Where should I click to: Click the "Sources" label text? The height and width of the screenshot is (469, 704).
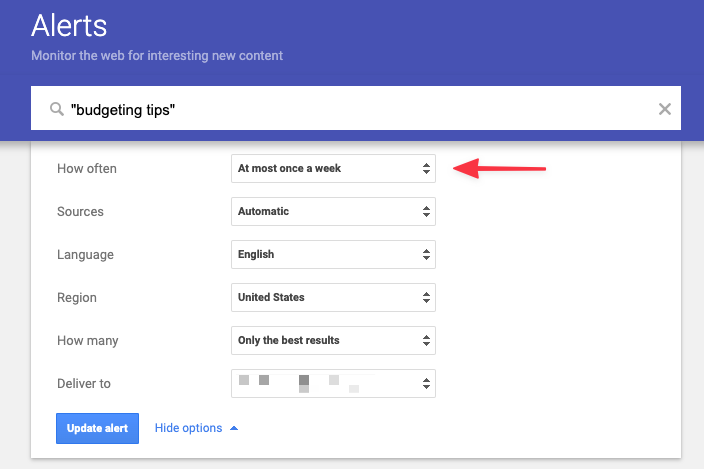pos(80,211)
